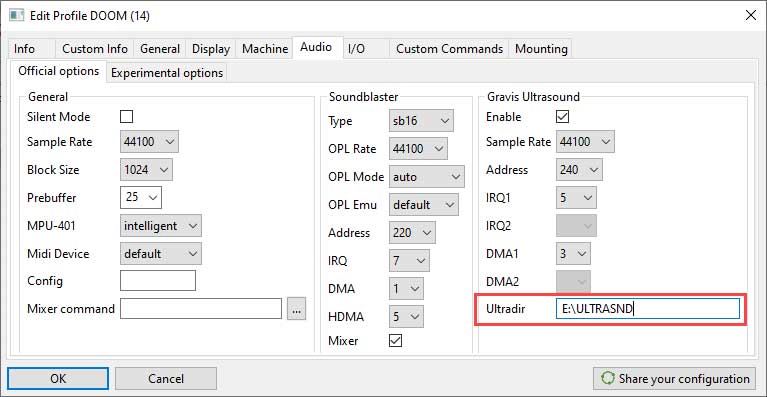Open the Gravis Sample Rate dropdown
This screenshot has width=767, height=397.
[586, 142]
